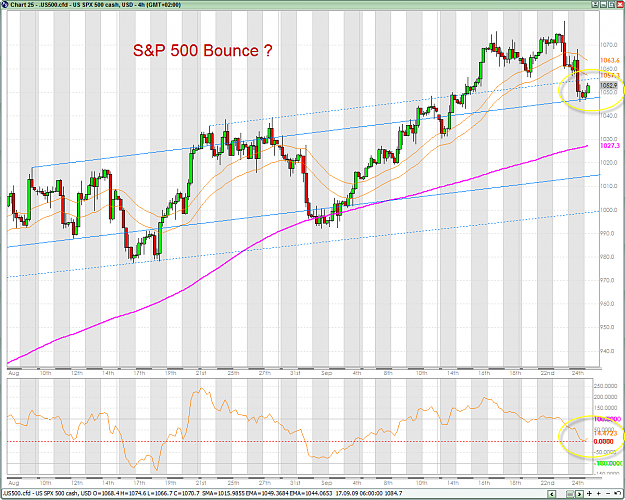
Task: Click the current price label 1052.9
Action: 609,85
